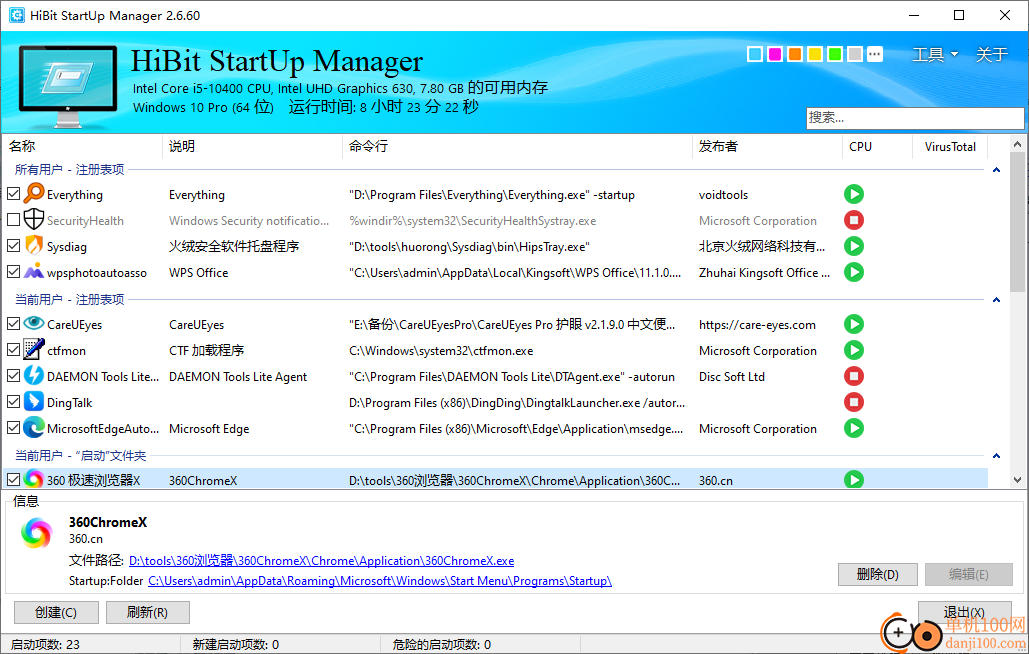Image resolution: width=1029 pixels, height=654 pixels.
Task: Click the CareUEyes eye icon
Action: 33,323
